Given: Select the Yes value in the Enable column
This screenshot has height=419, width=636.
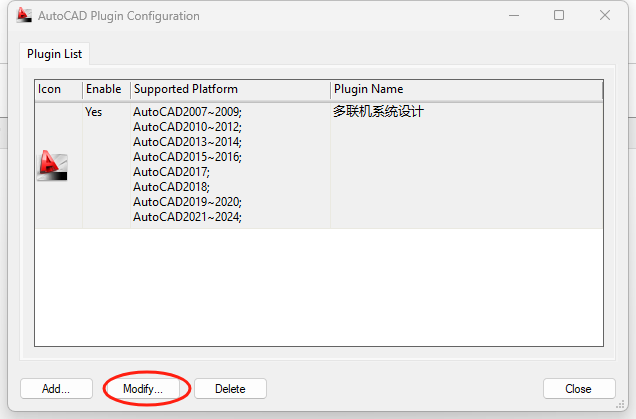Looking at the screenshot, I should point(94,113).
